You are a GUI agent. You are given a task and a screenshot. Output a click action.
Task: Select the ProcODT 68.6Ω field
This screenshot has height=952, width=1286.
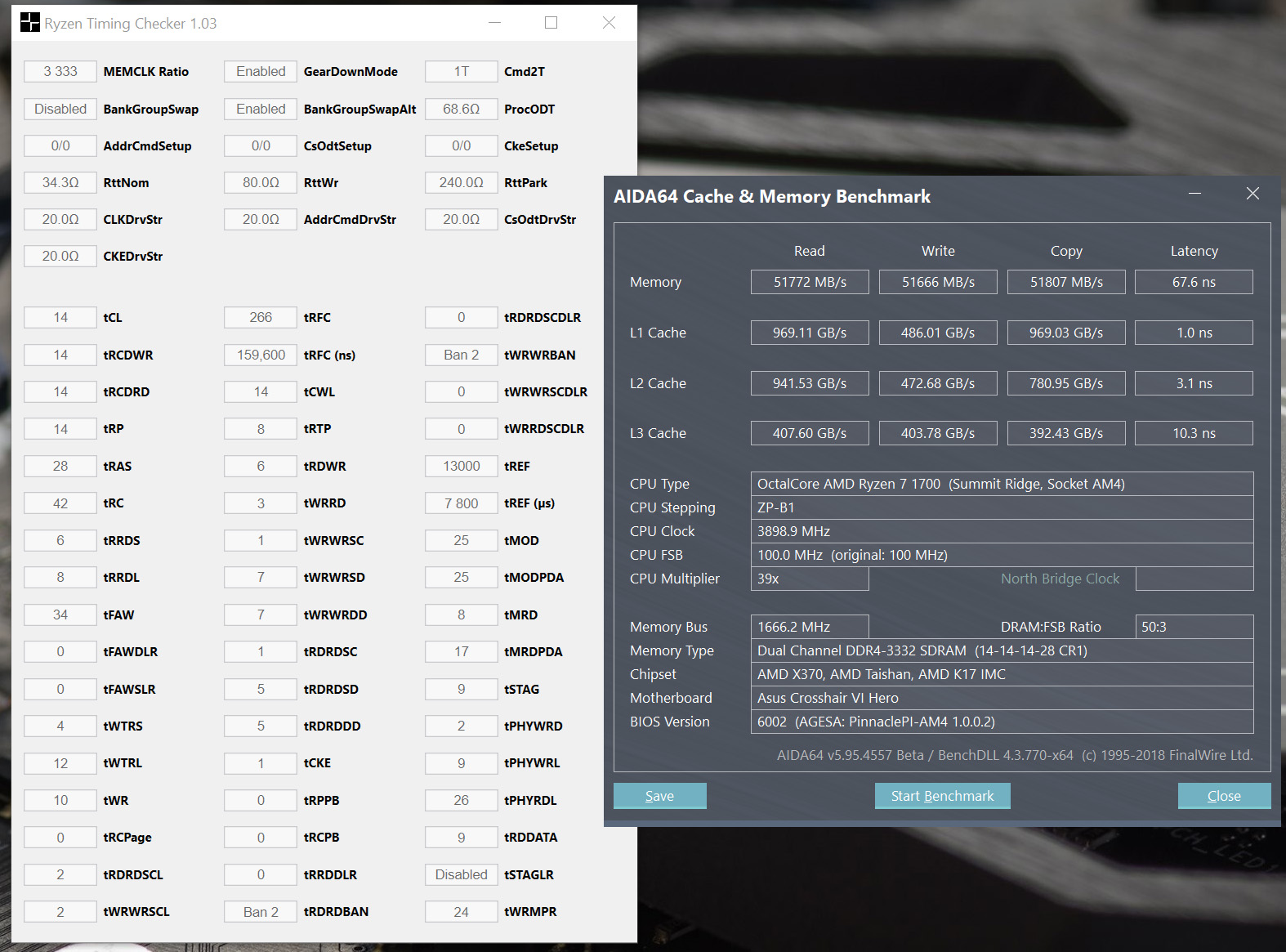click(462, 109)
